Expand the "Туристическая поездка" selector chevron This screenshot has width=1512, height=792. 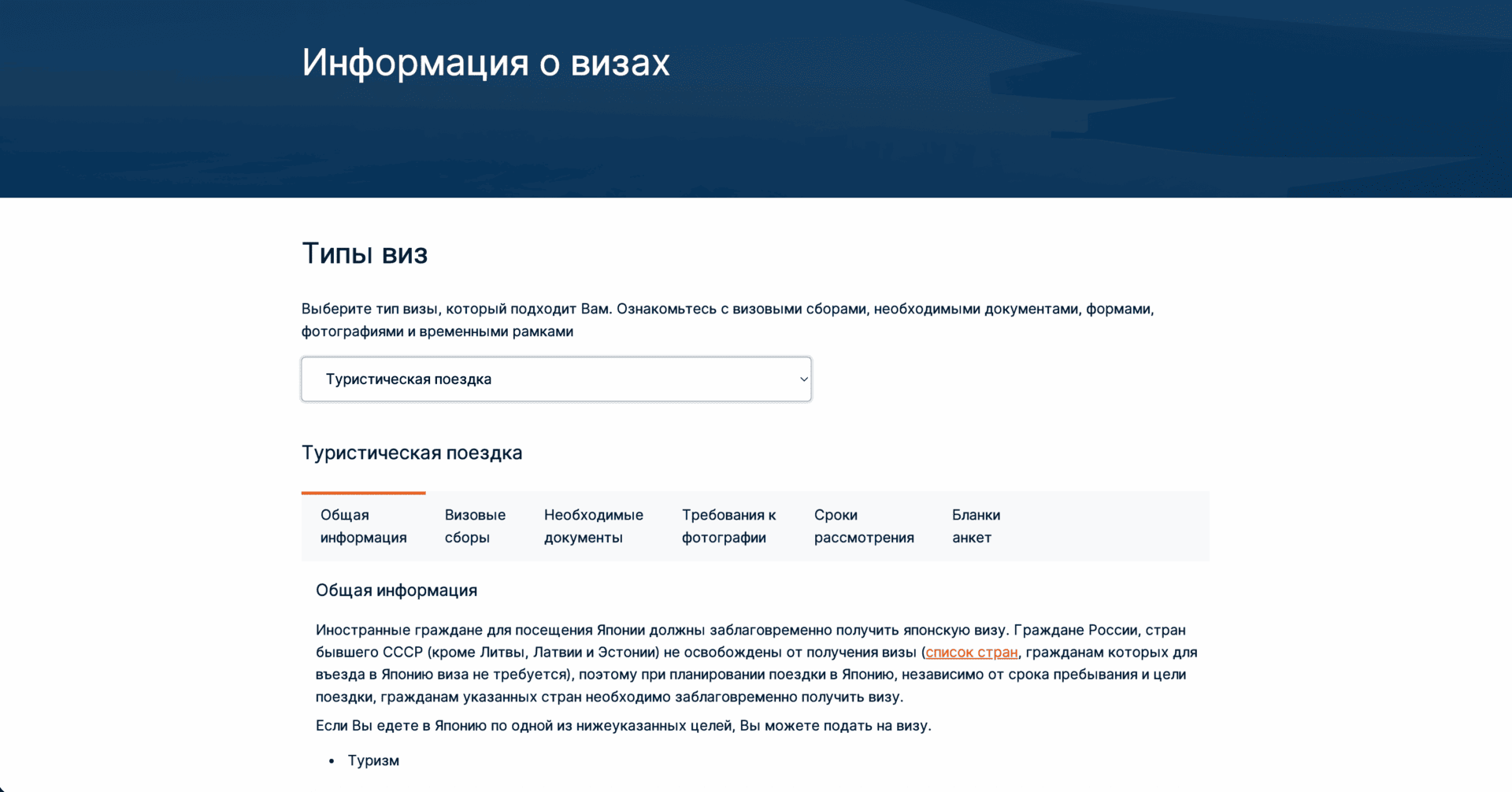pyautogui.click(x=804, y=379)
